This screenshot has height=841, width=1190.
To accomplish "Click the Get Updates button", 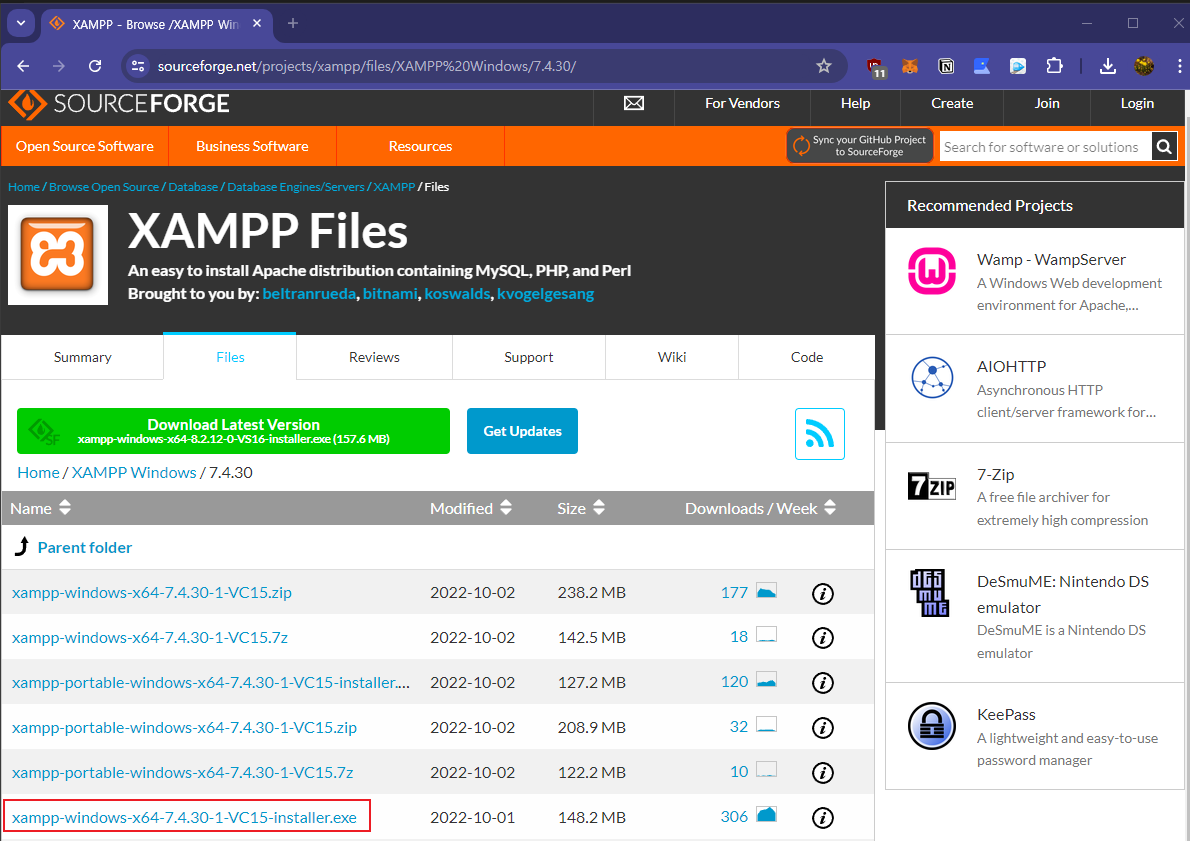I will click(522, 431).
